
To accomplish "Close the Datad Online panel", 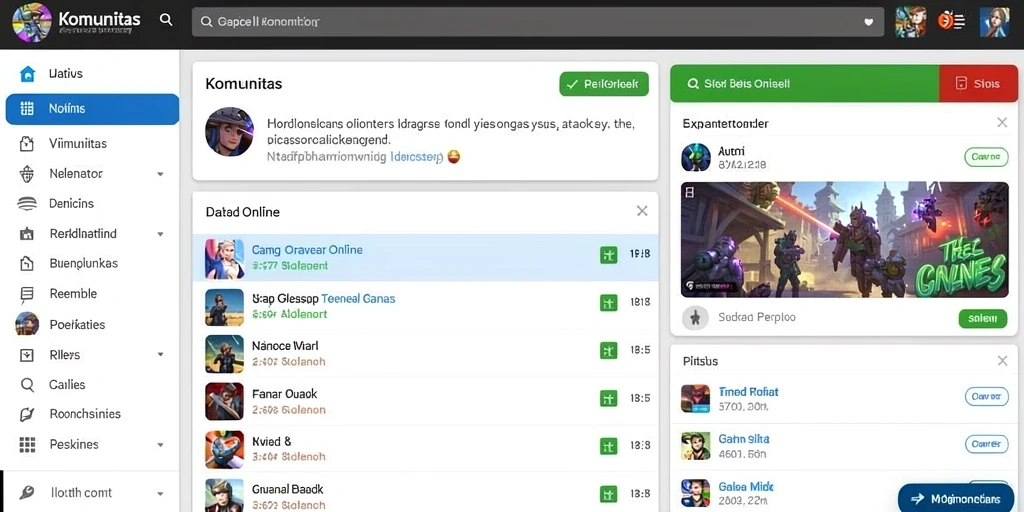I will [x=642, y=211].
